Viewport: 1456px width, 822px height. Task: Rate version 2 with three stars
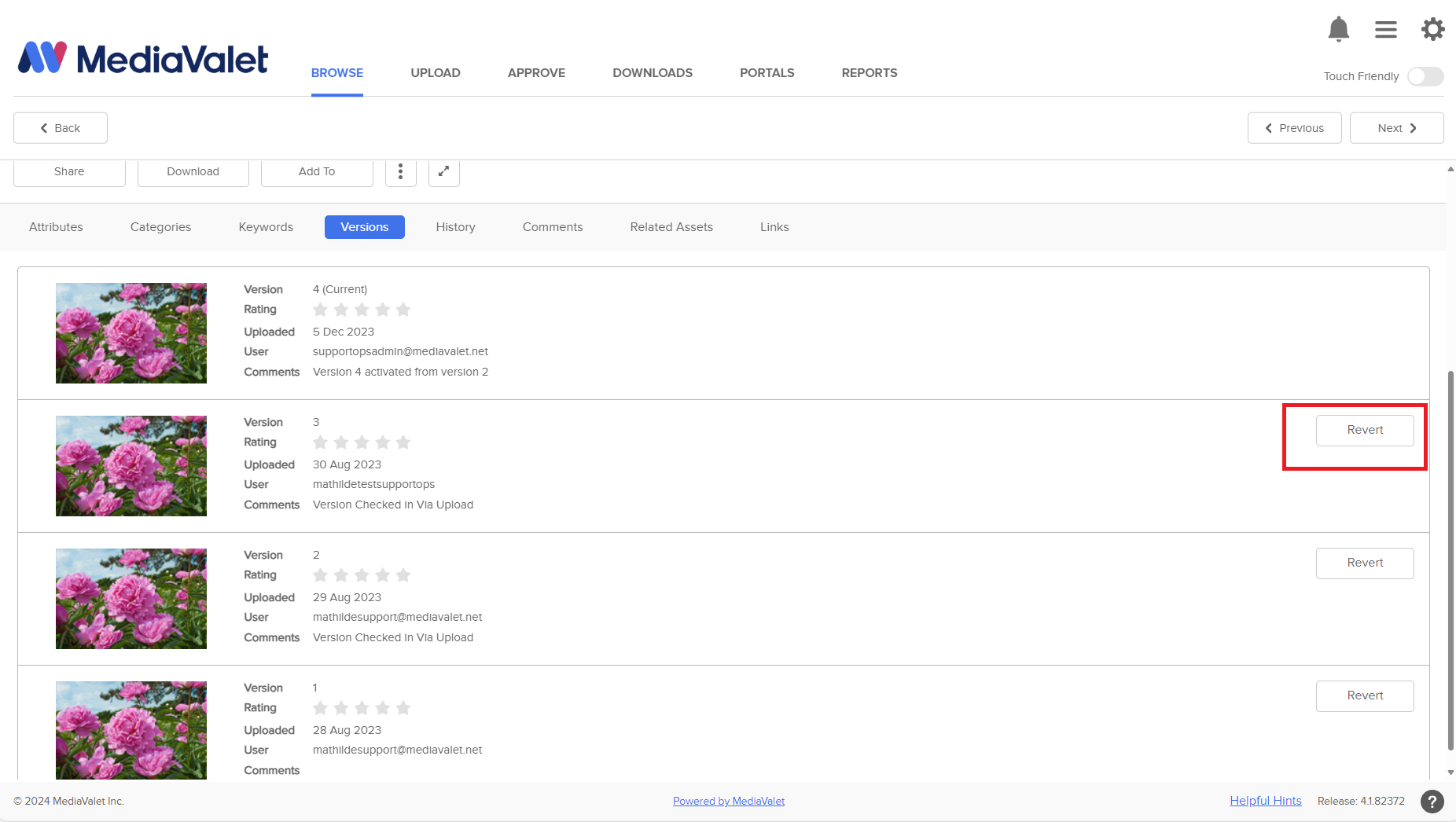362,575
